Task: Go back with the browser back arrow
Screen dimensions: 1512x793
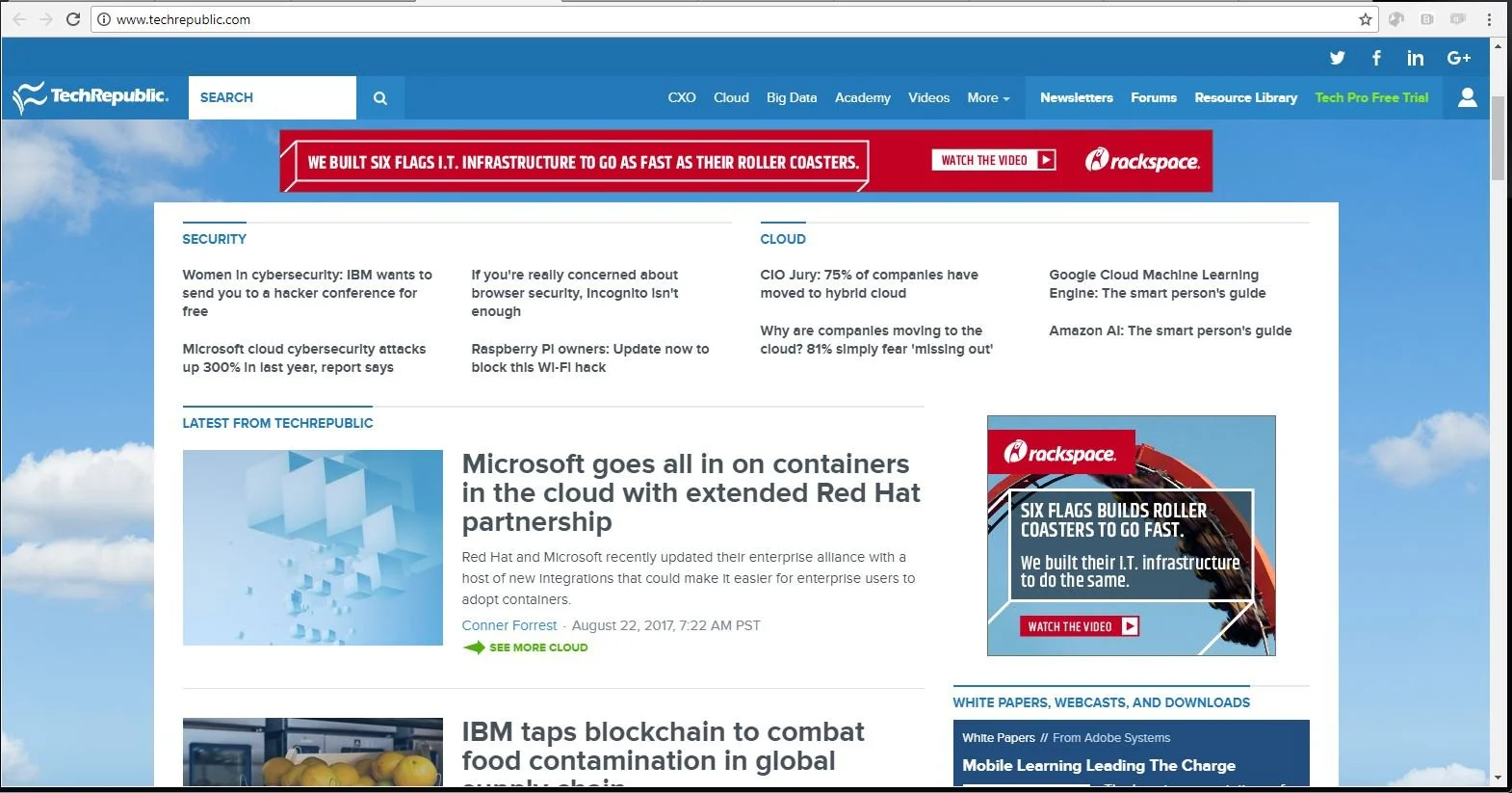Action: [19, 19]
